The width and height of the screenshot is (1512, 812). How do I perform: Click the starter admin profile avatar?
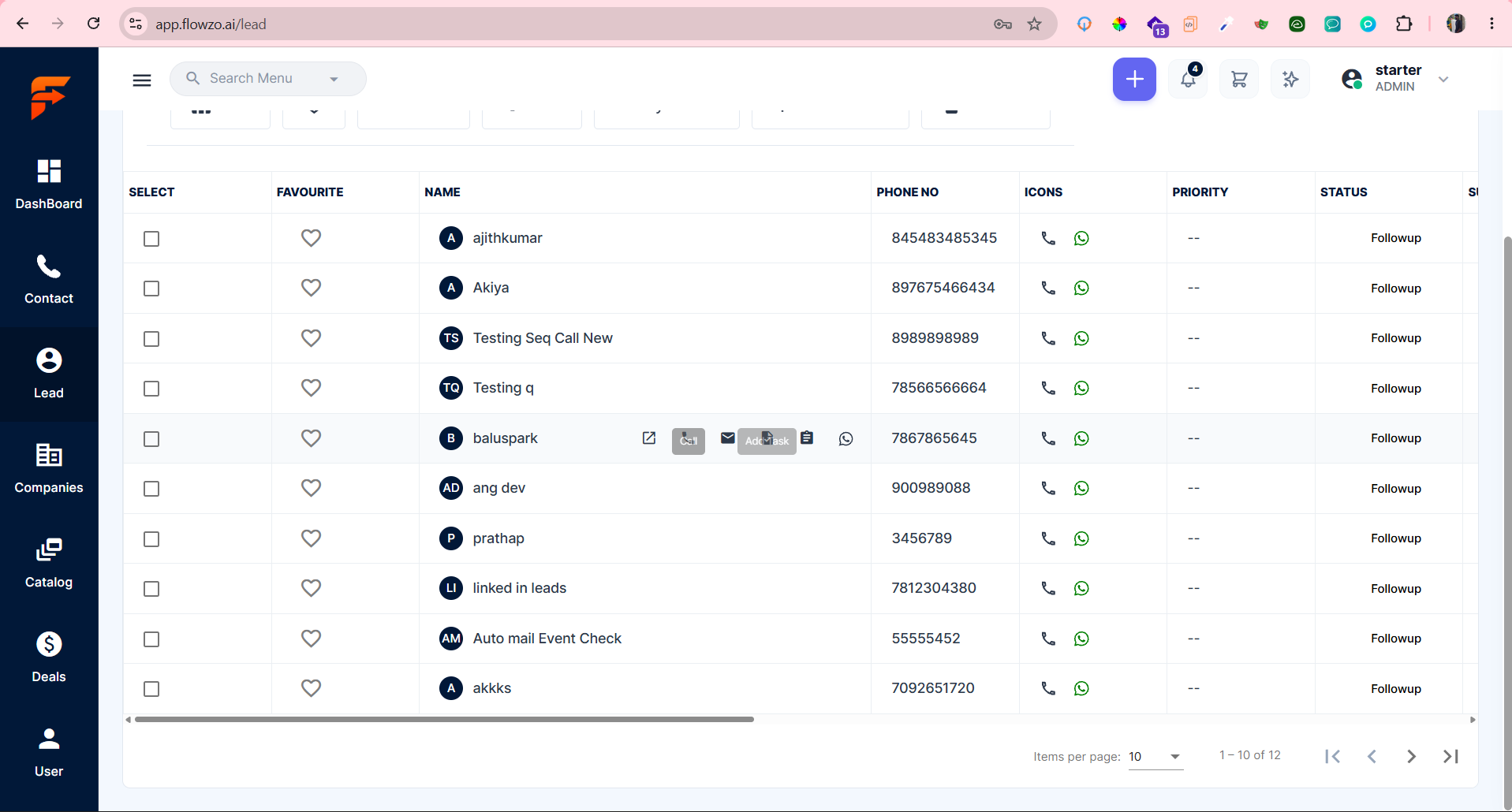click(x=1352, y=79)
